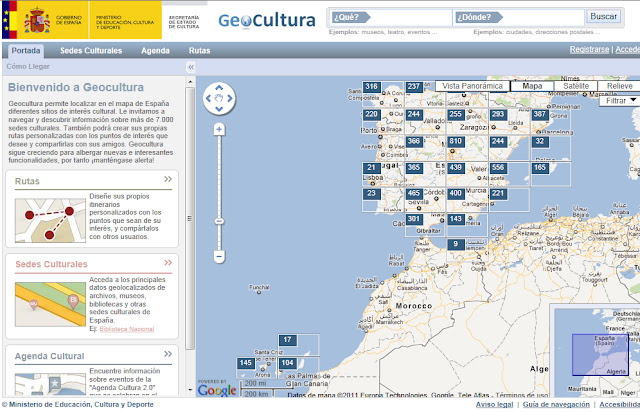Viewport: 640px width, 412px height.
Task: Open the Registrarse link
Action: [589, 49]
